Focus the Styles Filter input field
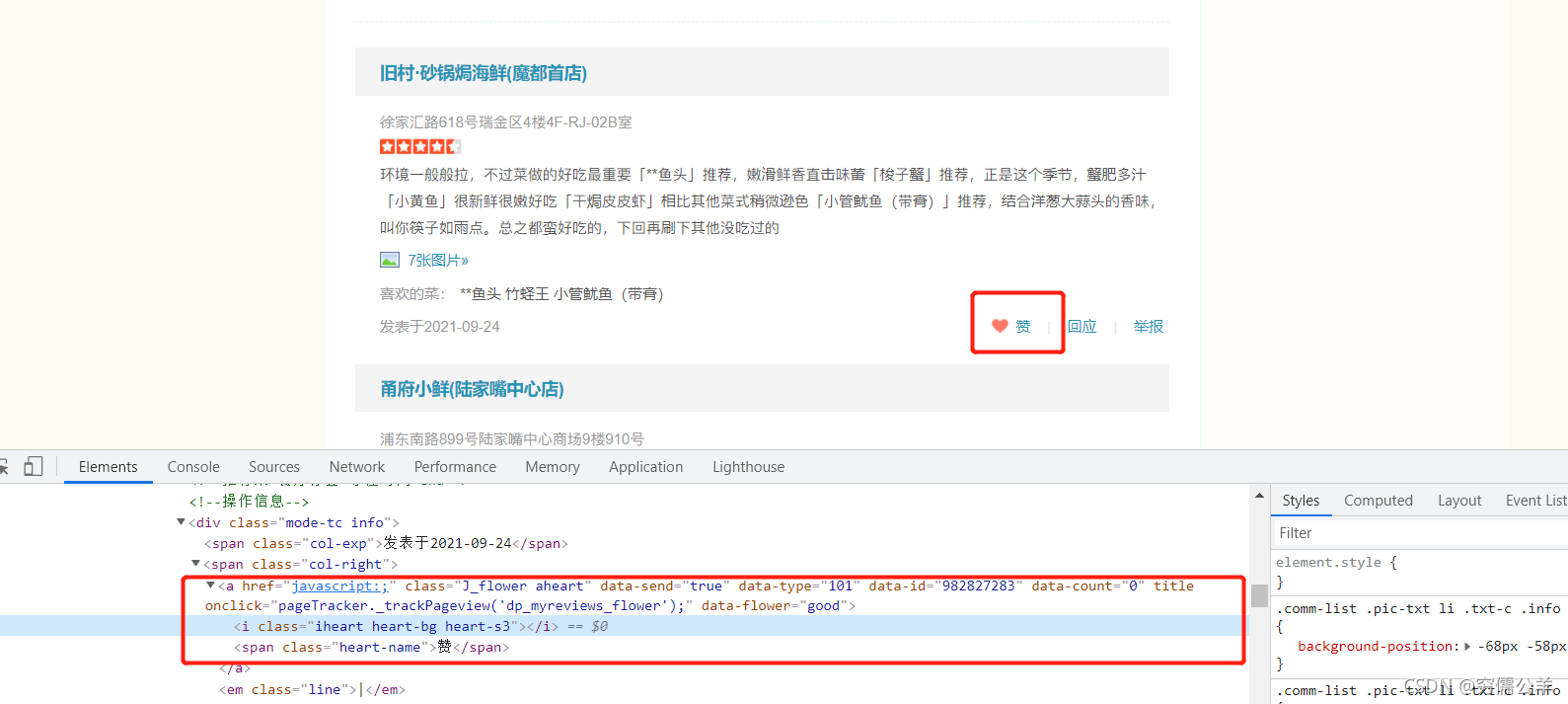This screenshot has width=1568, height=704. pyautogui.click(x=1419, y=533)
